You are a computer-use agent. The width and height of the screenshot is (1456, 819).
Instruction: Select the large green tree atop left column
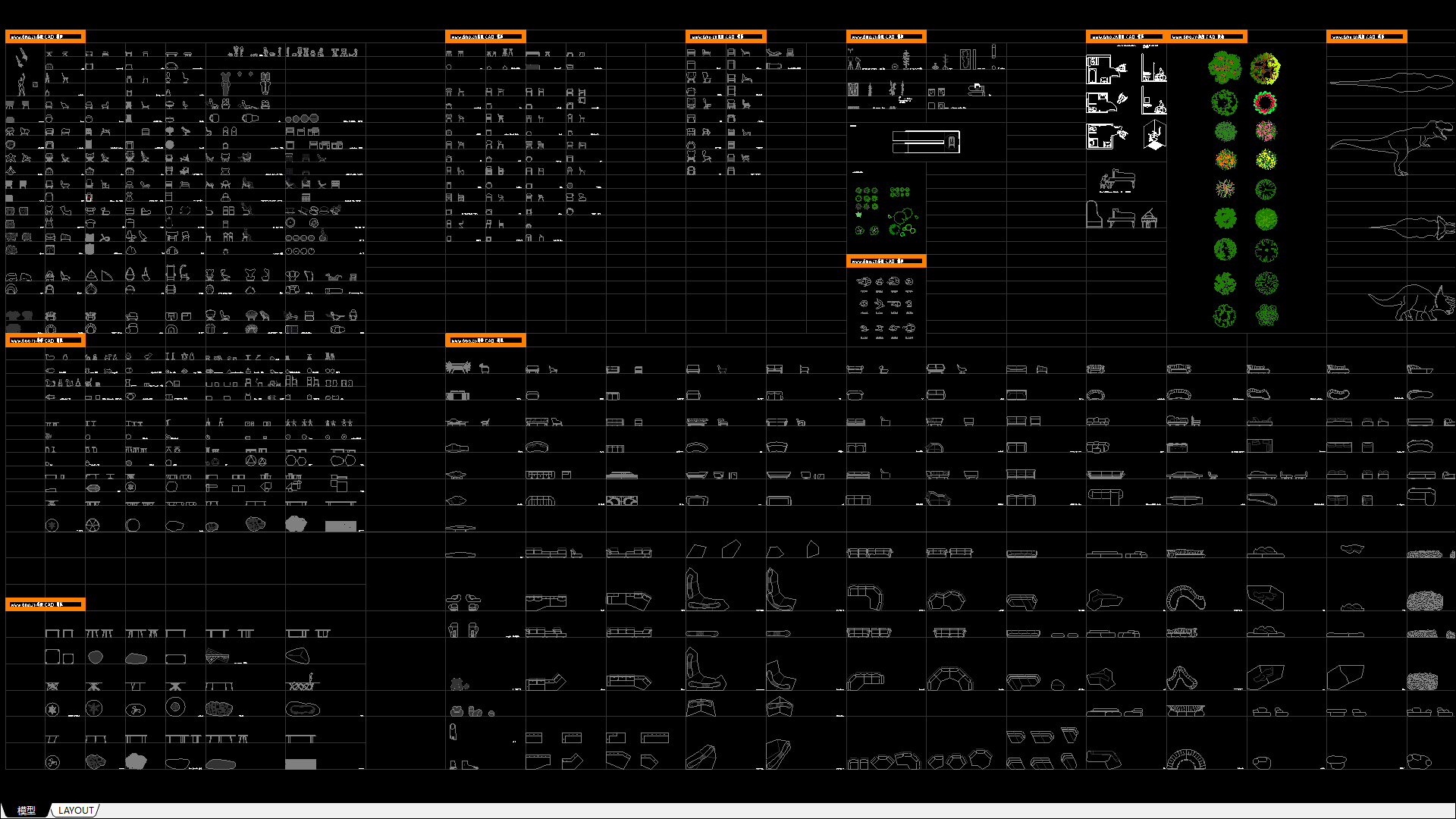point(1225,67)
